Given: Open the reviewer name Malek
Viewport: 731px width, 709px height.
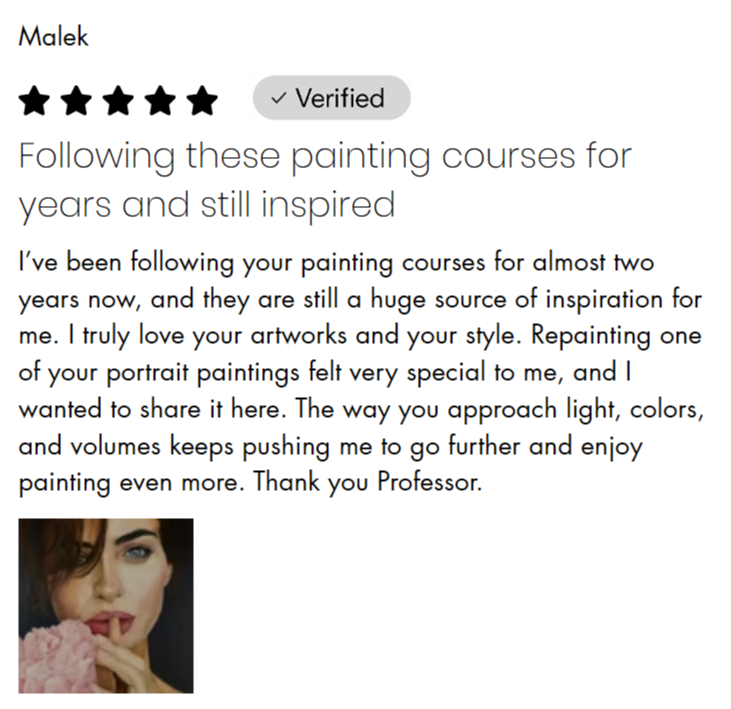Looking at the screenshot, I should [53, 36].
